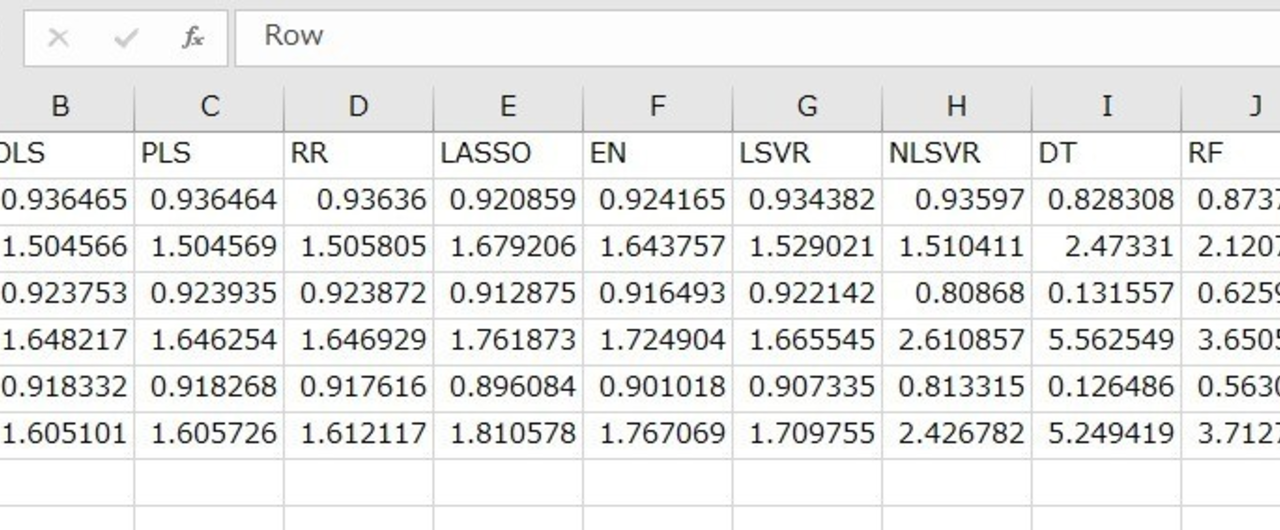1280x530 pixels.
Task: Select column H header
Action: click(957, 106)
